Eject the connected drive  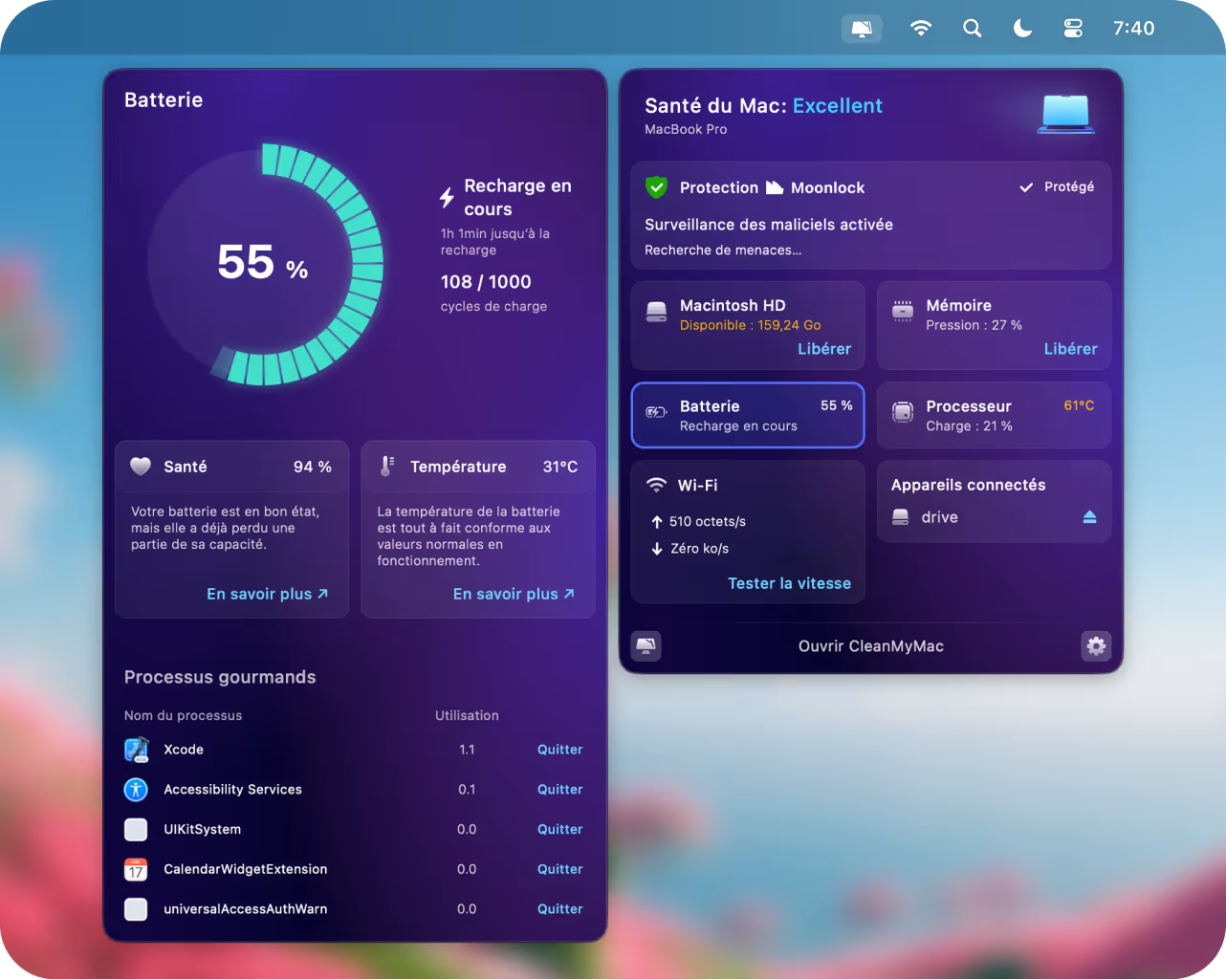click(1089, 517)
